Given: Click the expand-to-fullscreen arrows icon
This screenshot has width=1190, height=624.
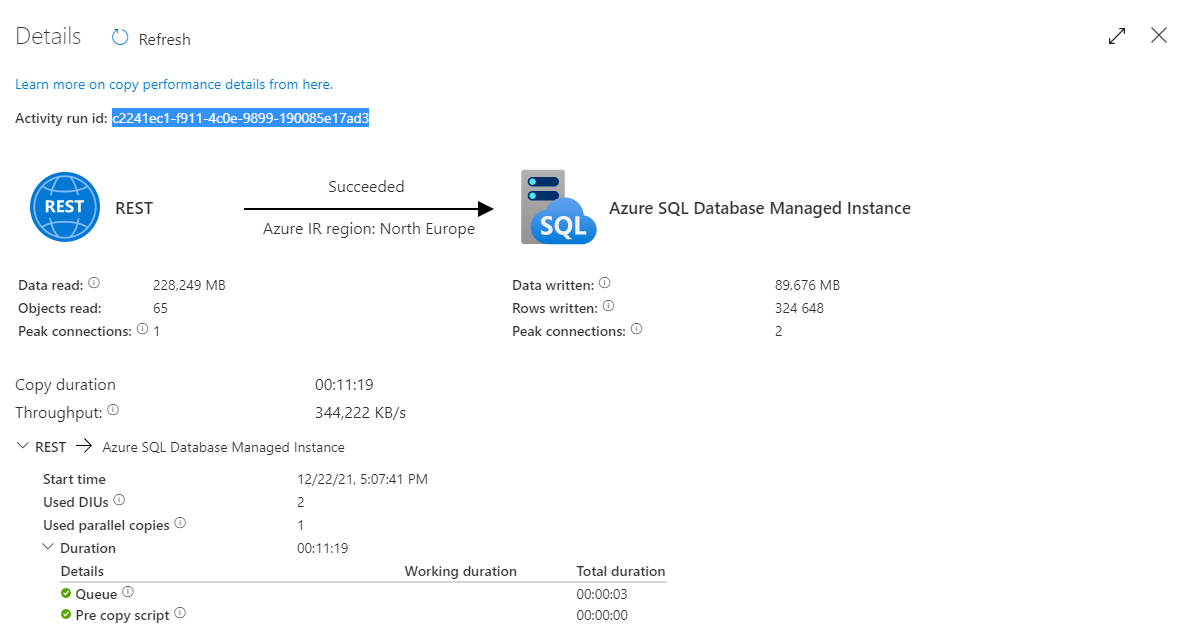Looking at the screenshot, I should 1117,35.
